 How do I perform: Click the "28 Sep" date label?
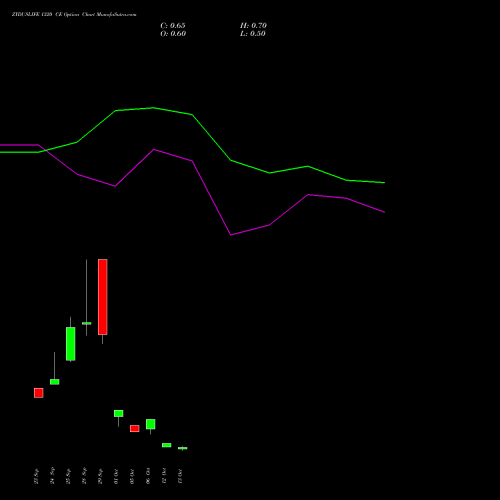84,476
